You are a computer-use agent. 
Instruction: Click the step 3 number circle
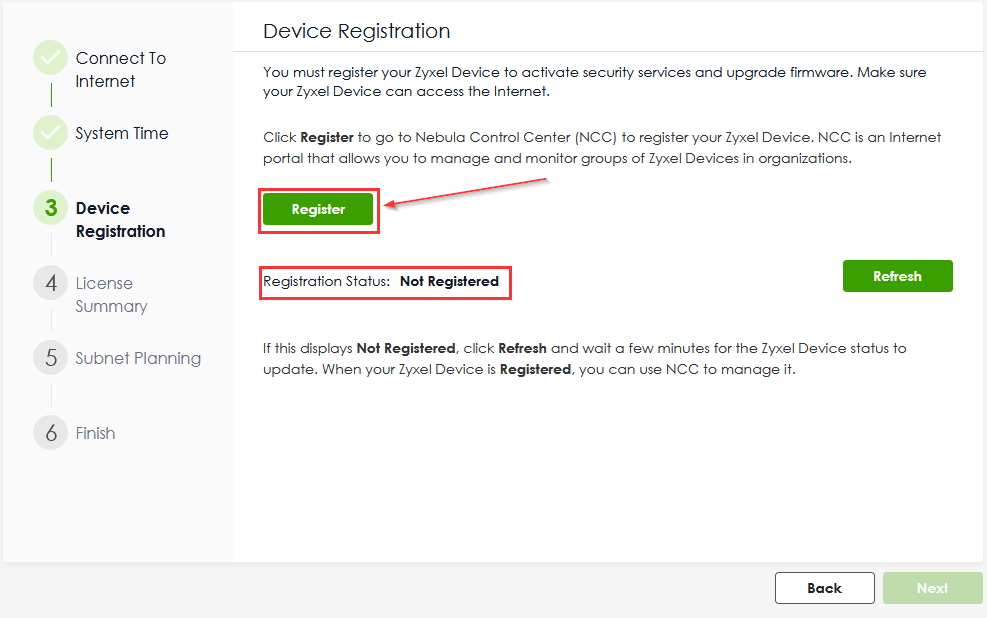click(50, 208)
